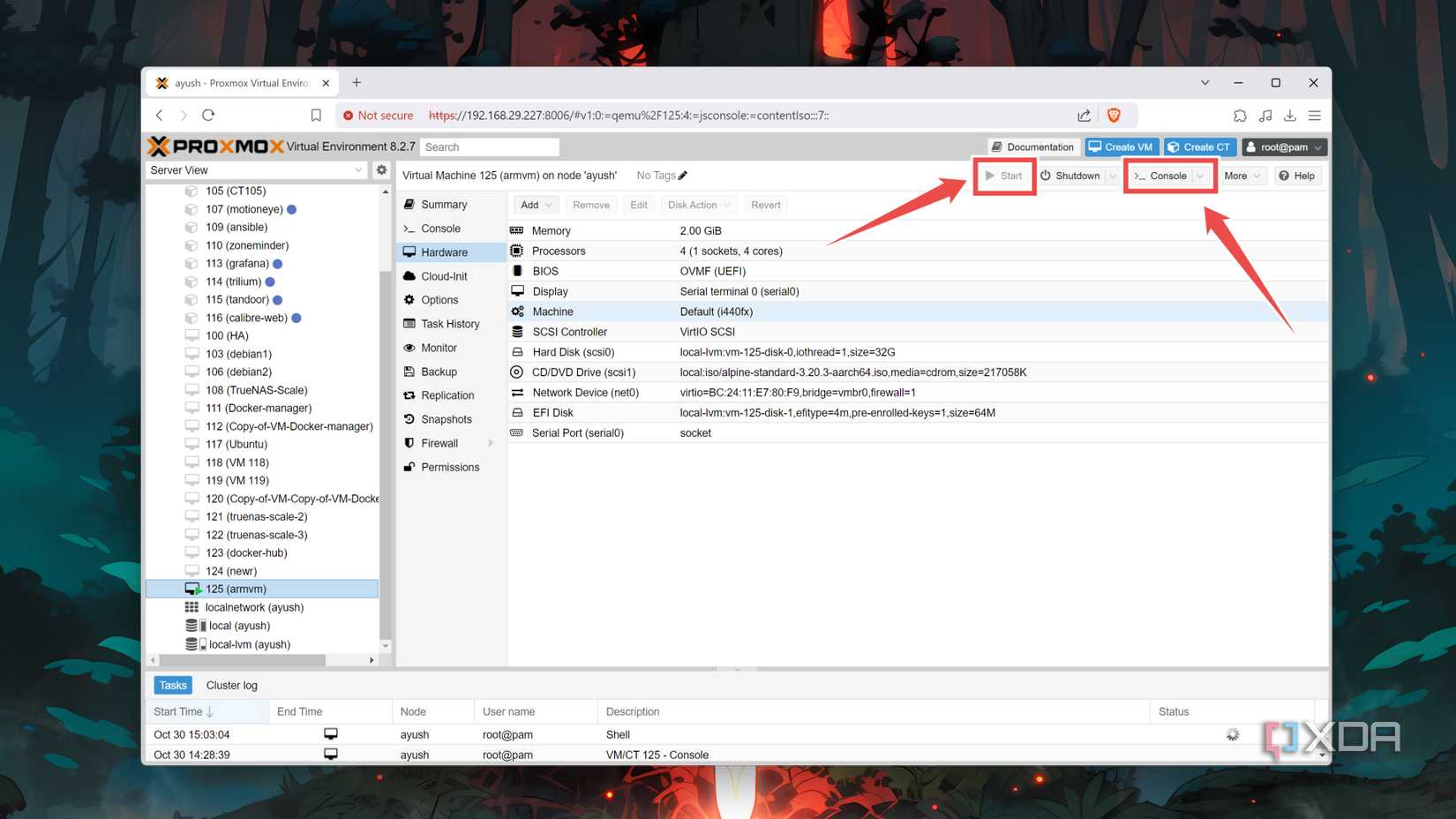The image size is (1456, 819).
Task: Click the Proxmox logo
Action: click(216, 147)
